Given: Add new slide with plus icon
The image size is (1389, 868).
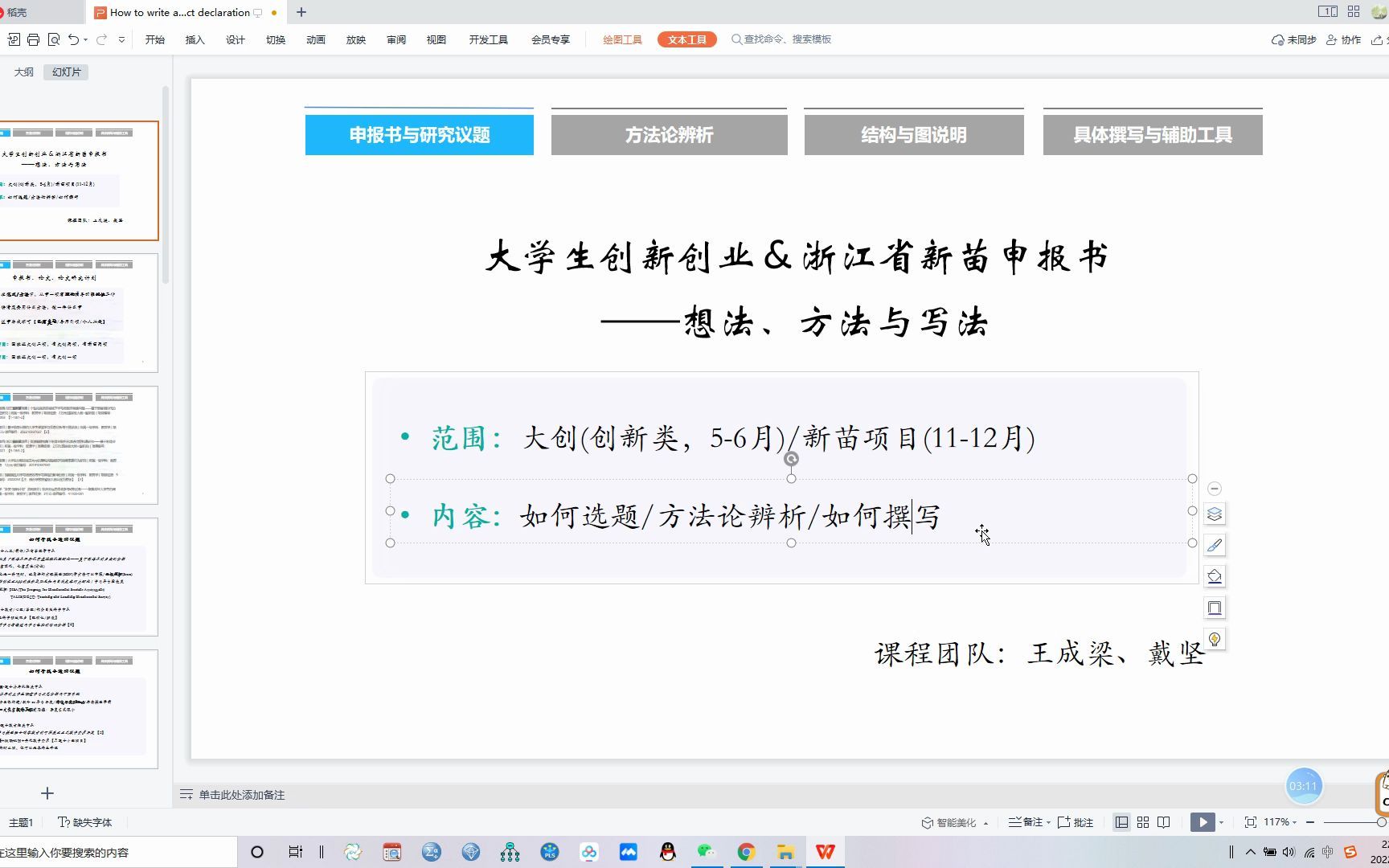Looking at the screenshot, I should [47, 793].
